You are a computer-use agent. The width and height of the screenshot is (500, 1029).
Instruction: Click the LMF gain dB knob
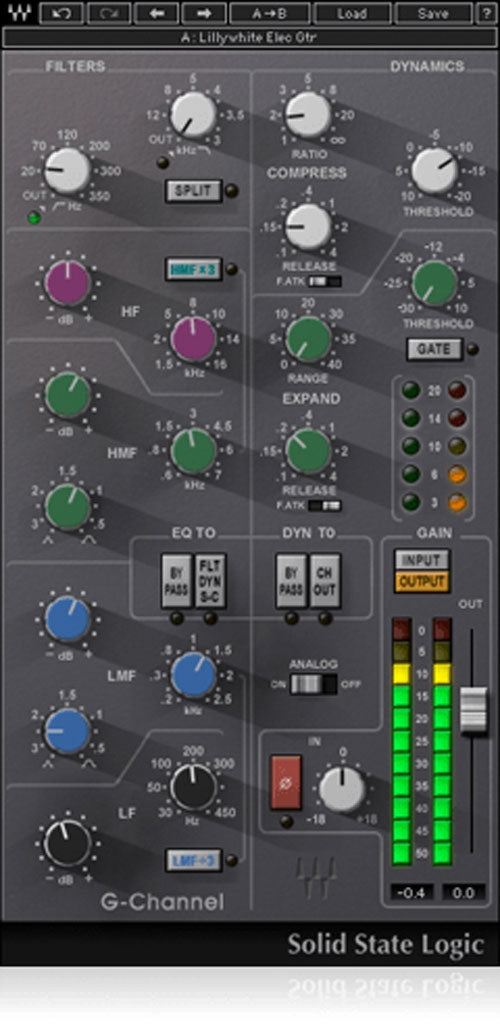68,619
